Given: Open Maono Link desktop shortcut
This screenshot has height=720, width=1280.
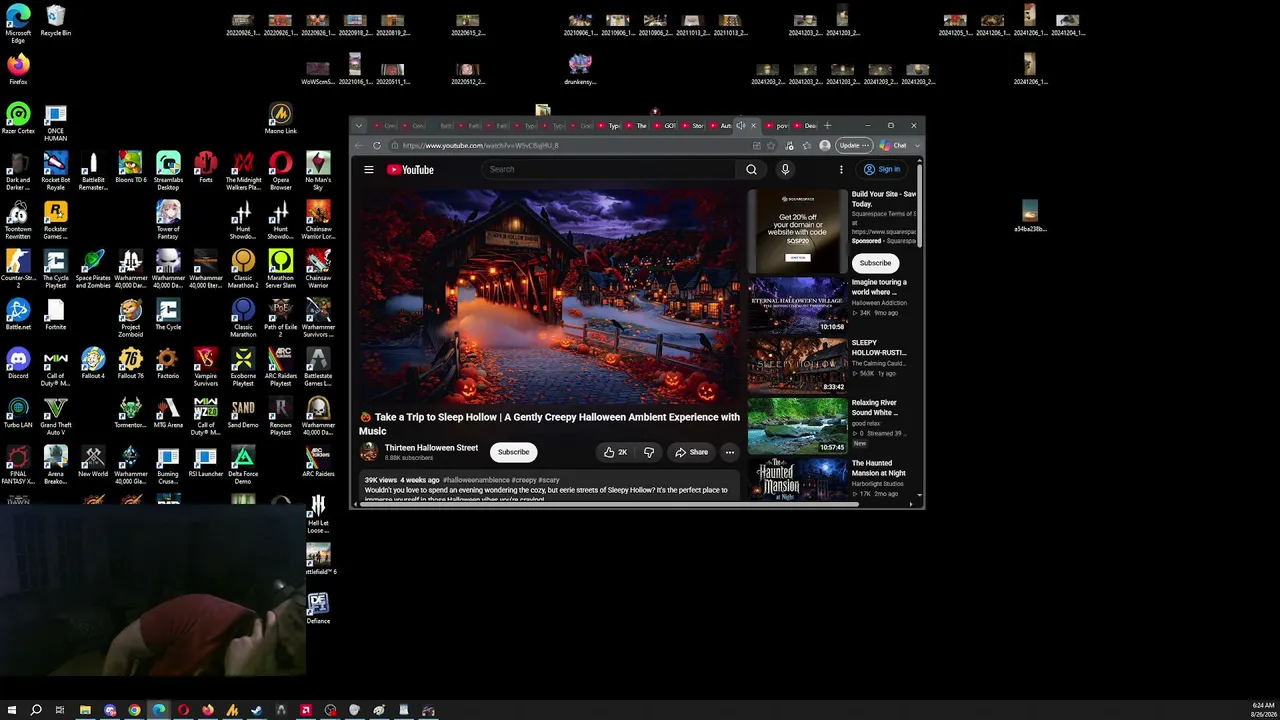Looking at the screenshot, I should (x=281, y=119).
